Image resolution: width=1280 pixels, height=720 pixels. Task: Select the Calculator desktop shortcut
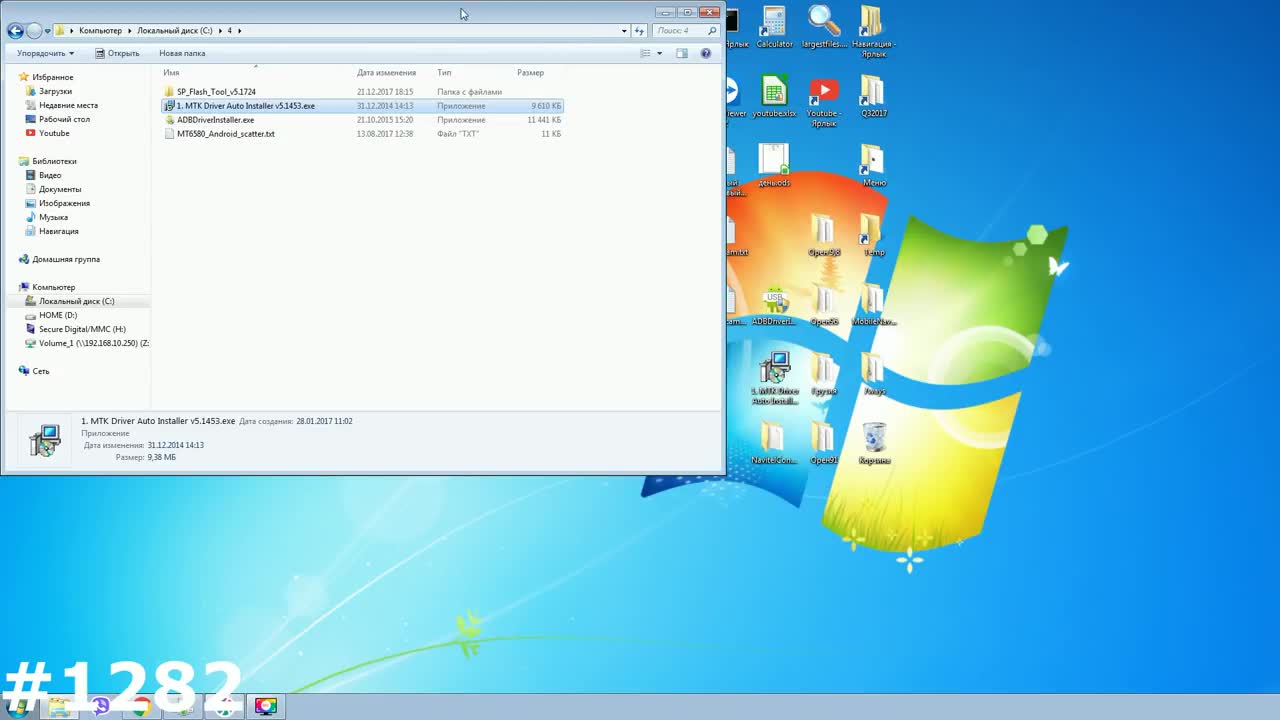[774, 28]
